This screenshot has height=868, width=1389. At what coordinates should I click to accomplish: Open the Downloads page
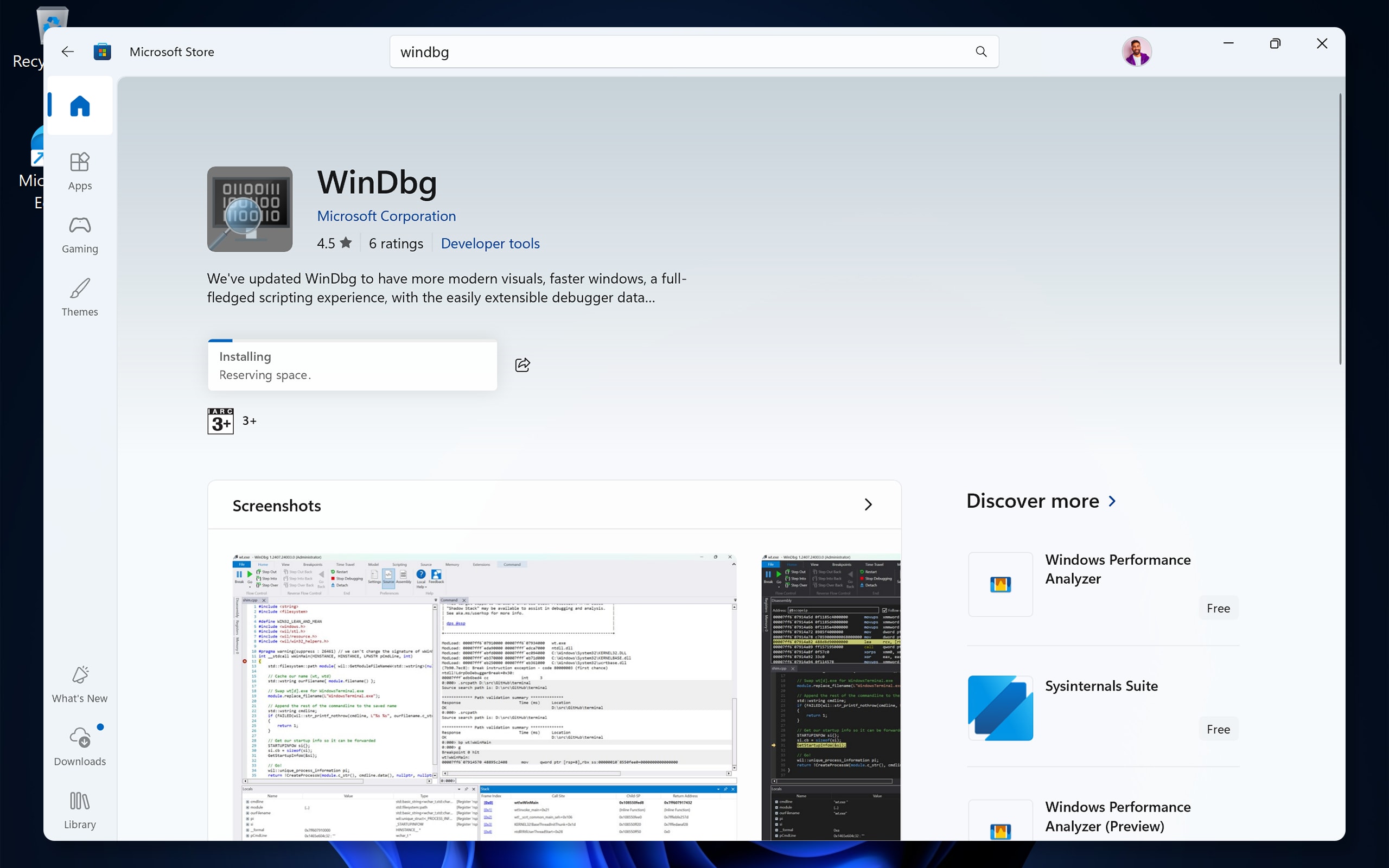[80, 747]
